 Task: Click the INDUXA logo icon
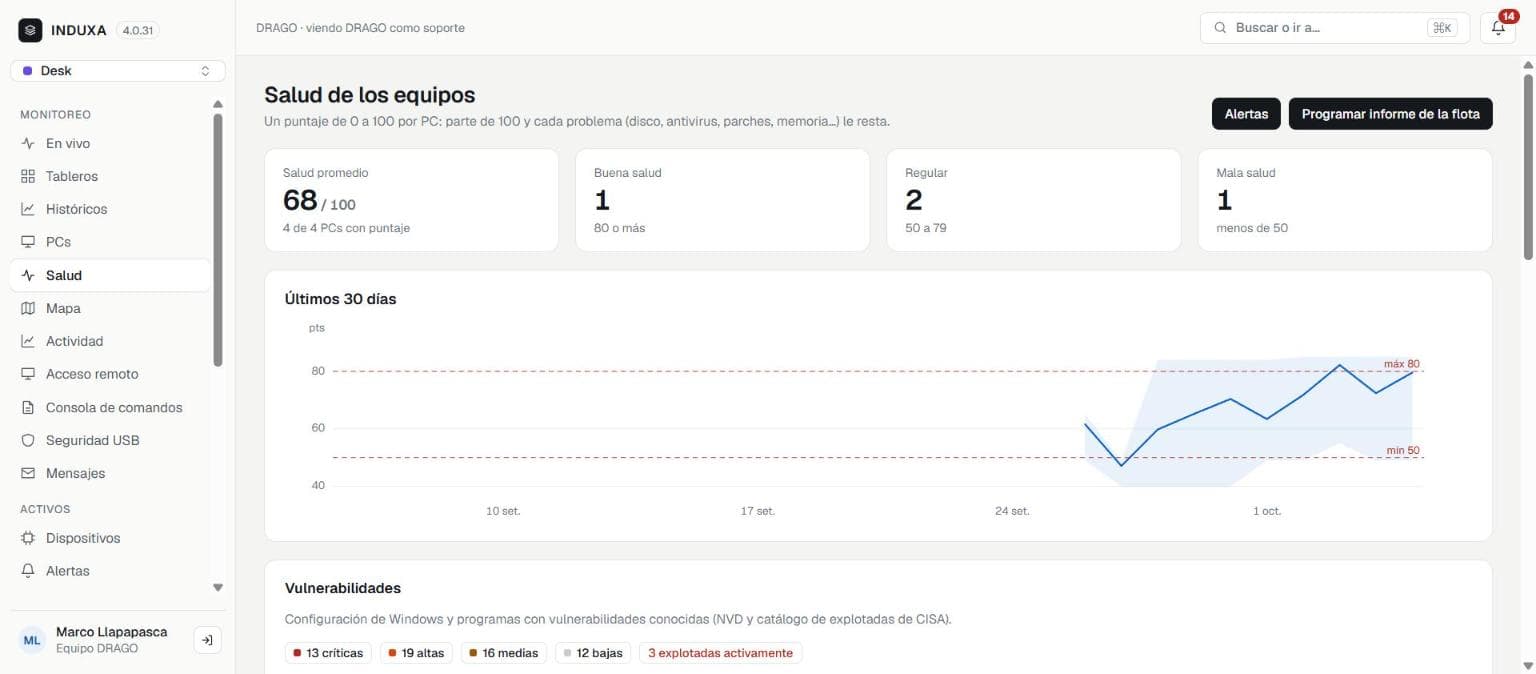(30, 30)
